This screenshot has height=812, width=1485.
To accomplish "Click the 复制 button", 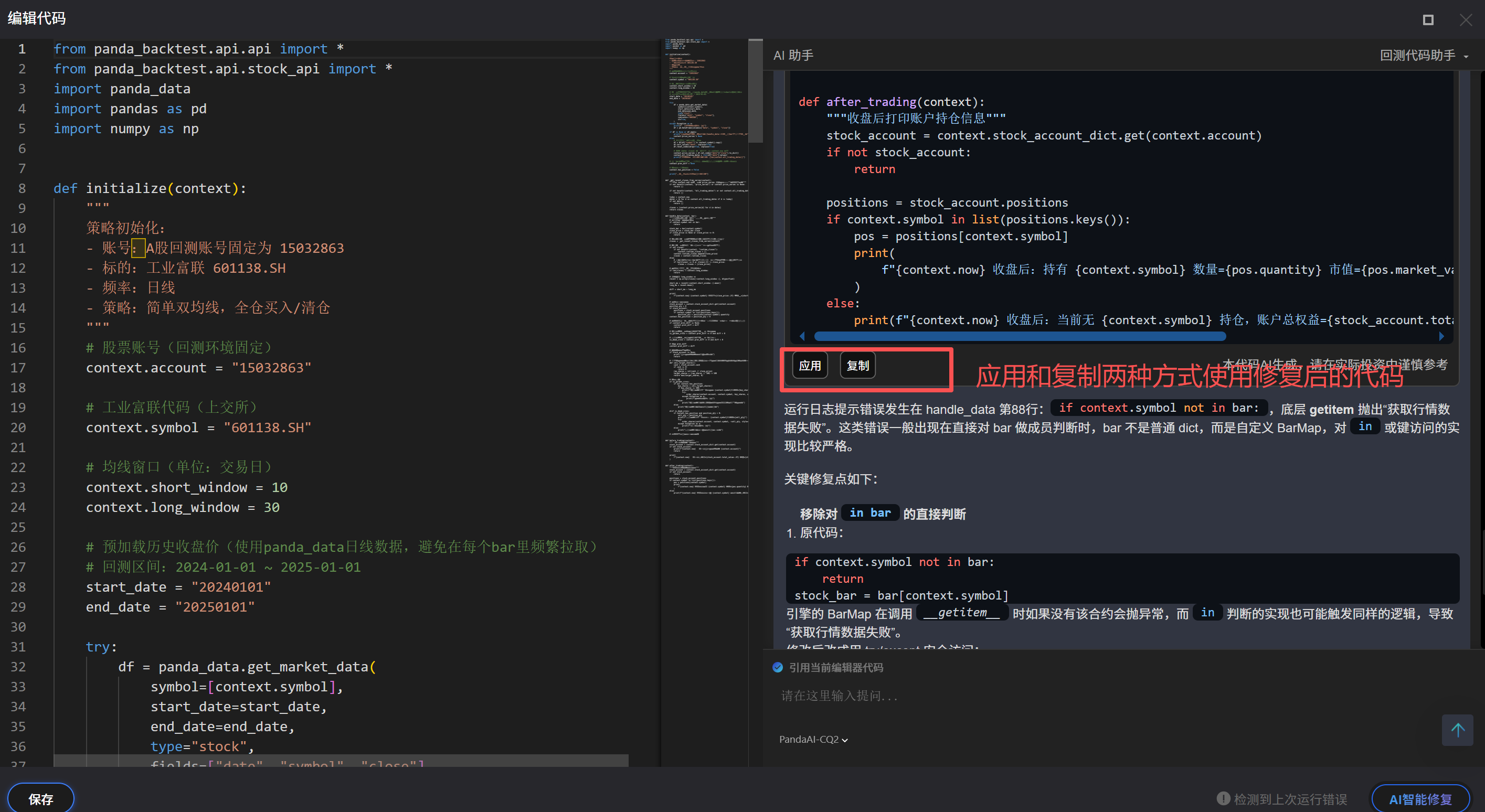I will [x=858, y=366].
